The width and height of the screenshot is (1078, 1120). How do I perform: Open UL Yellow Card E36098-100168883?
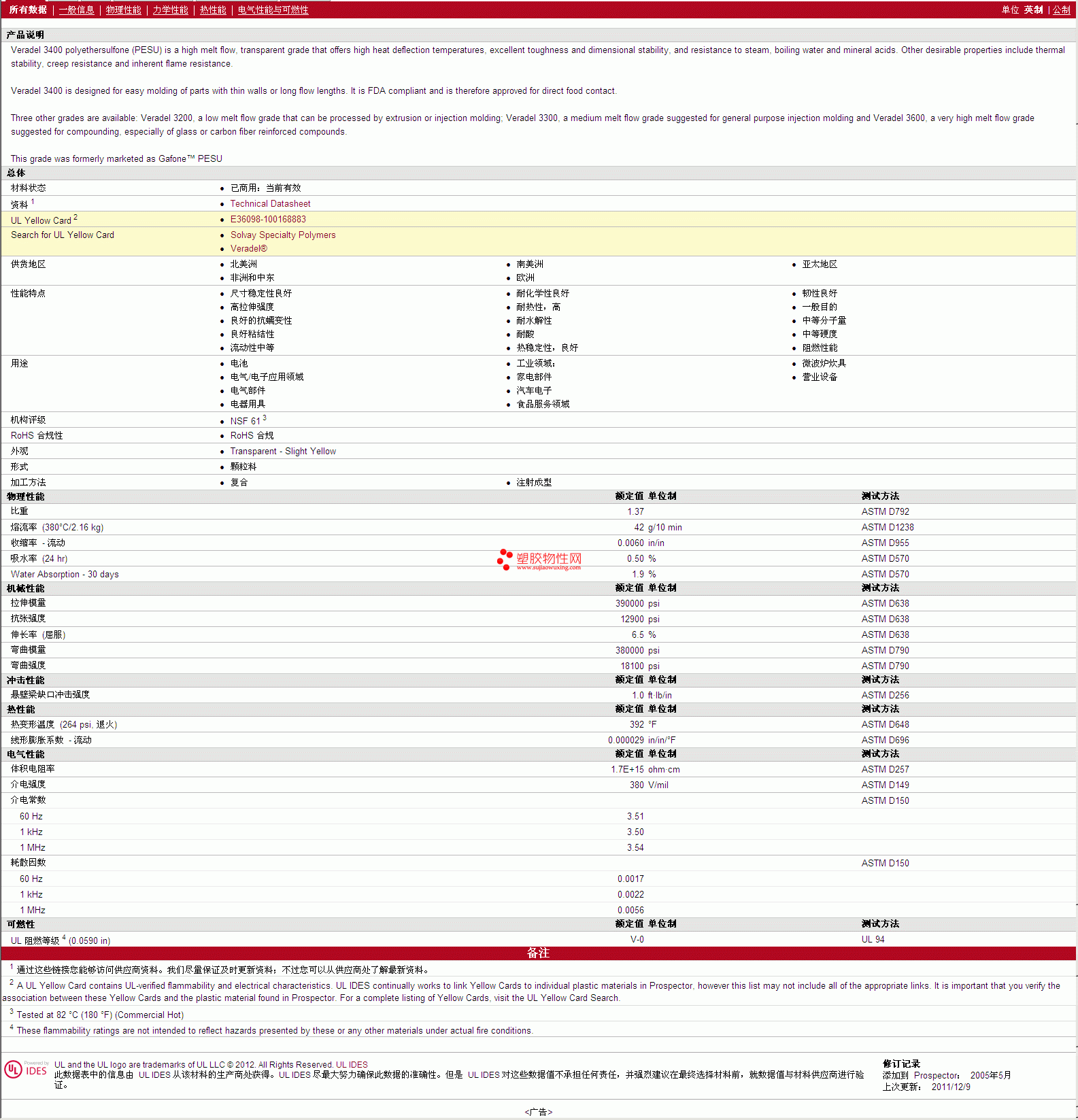268,219
